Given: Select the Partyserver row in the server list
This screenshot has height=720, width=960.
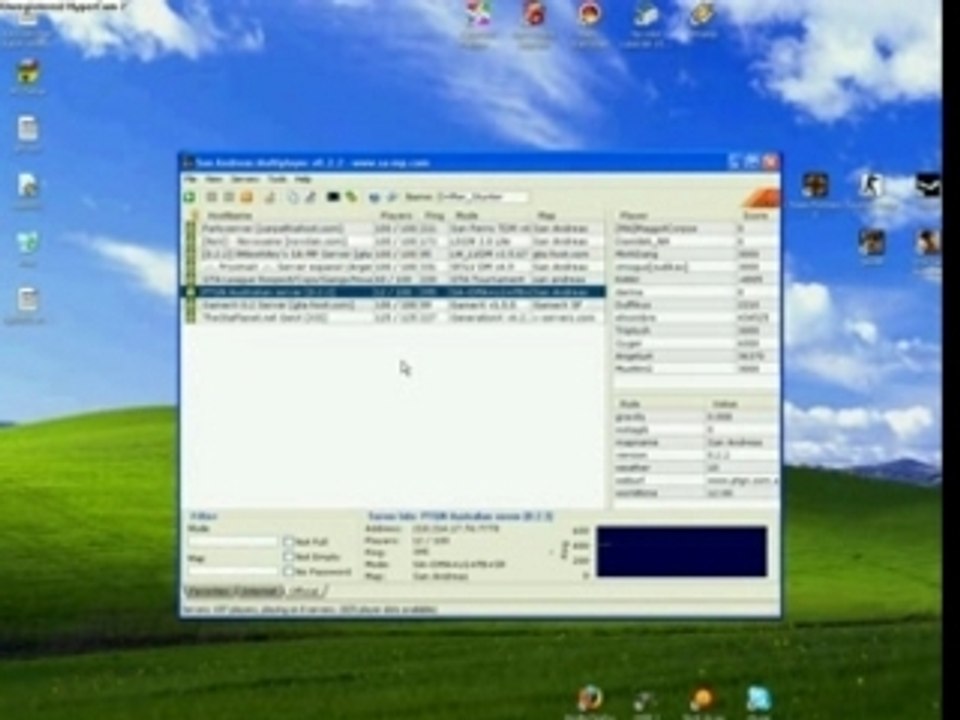Looking at the screenshot, I should [x=395, y=228].
